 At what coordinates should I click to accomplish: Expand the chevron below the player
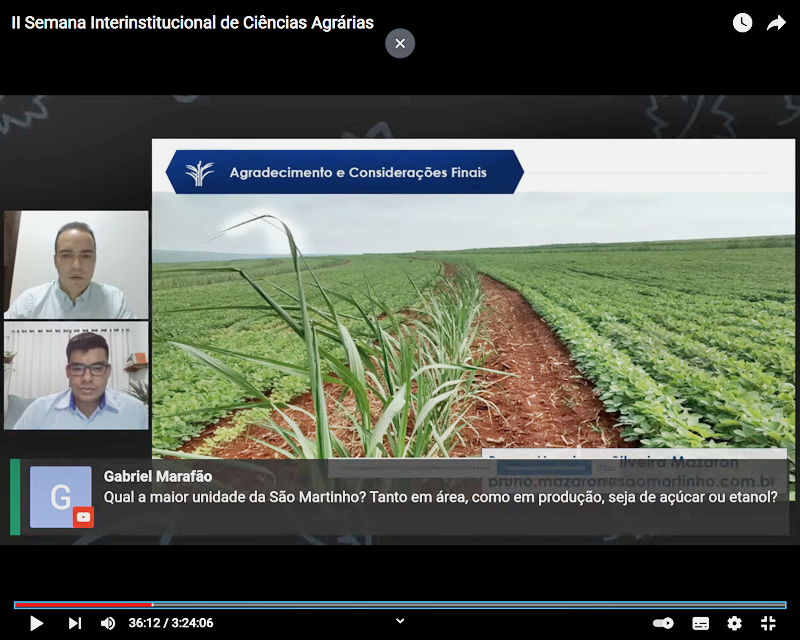tap(400, 621)
